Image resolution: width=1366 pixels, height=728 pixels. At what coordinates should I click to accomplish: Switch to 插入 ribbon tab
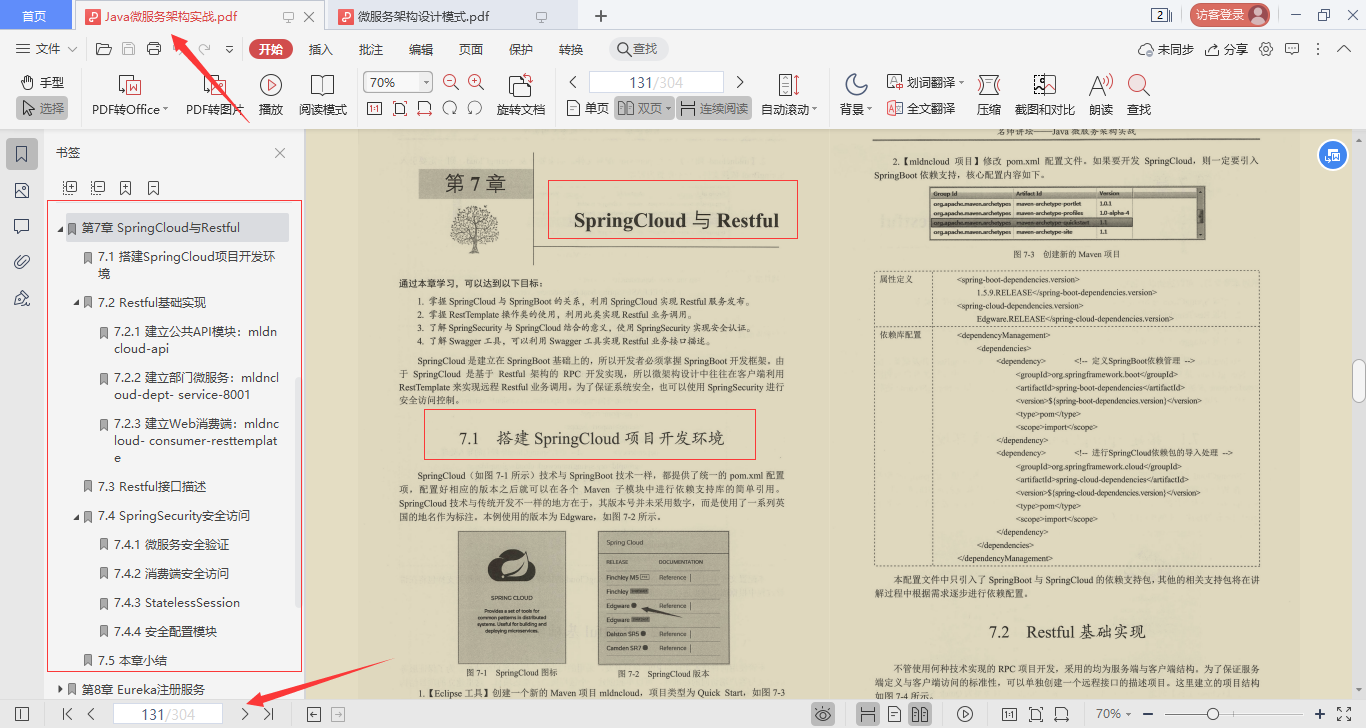(320, 49)
